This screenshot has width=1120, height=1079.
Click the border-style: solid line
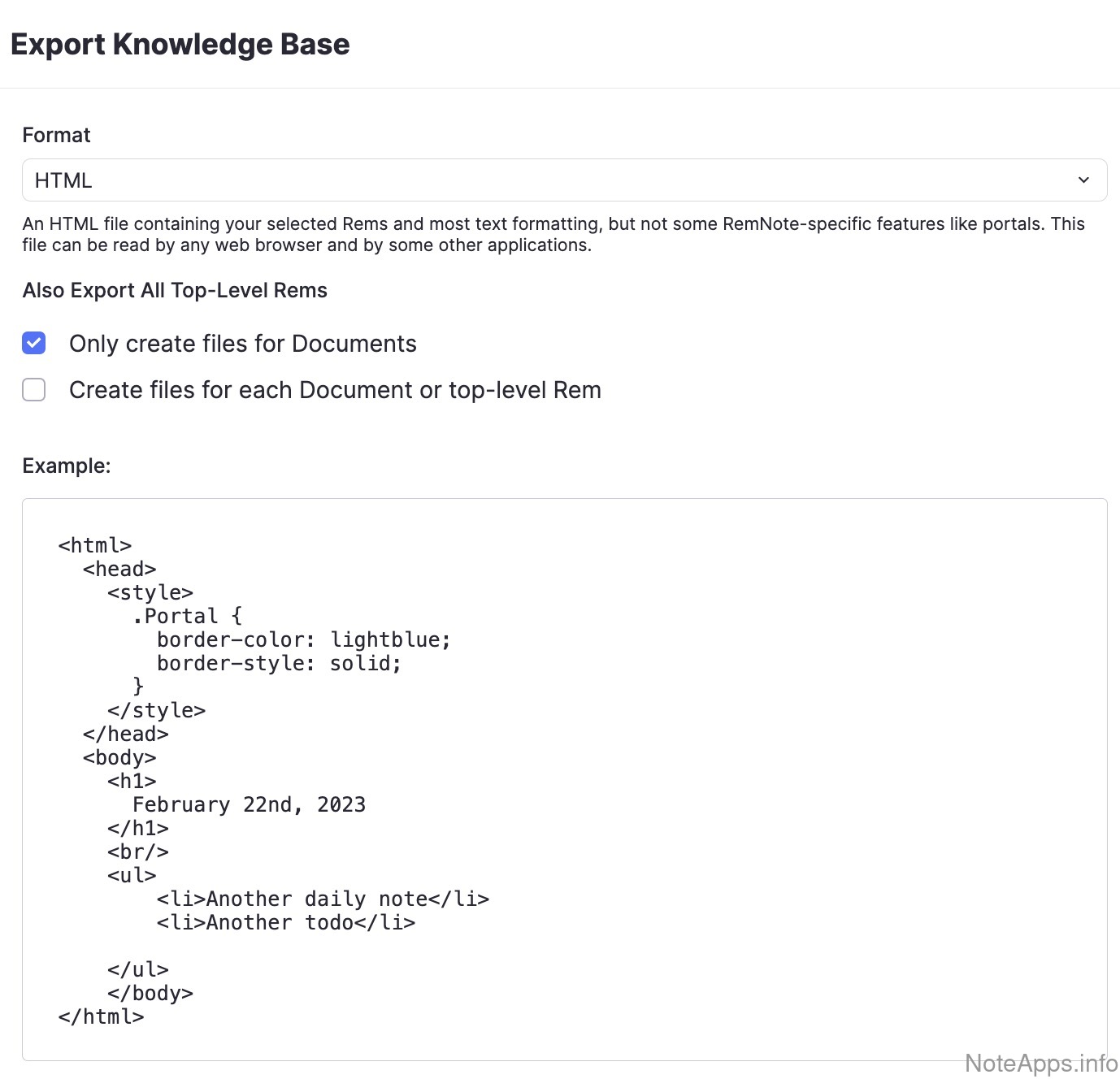click(279, 663)
